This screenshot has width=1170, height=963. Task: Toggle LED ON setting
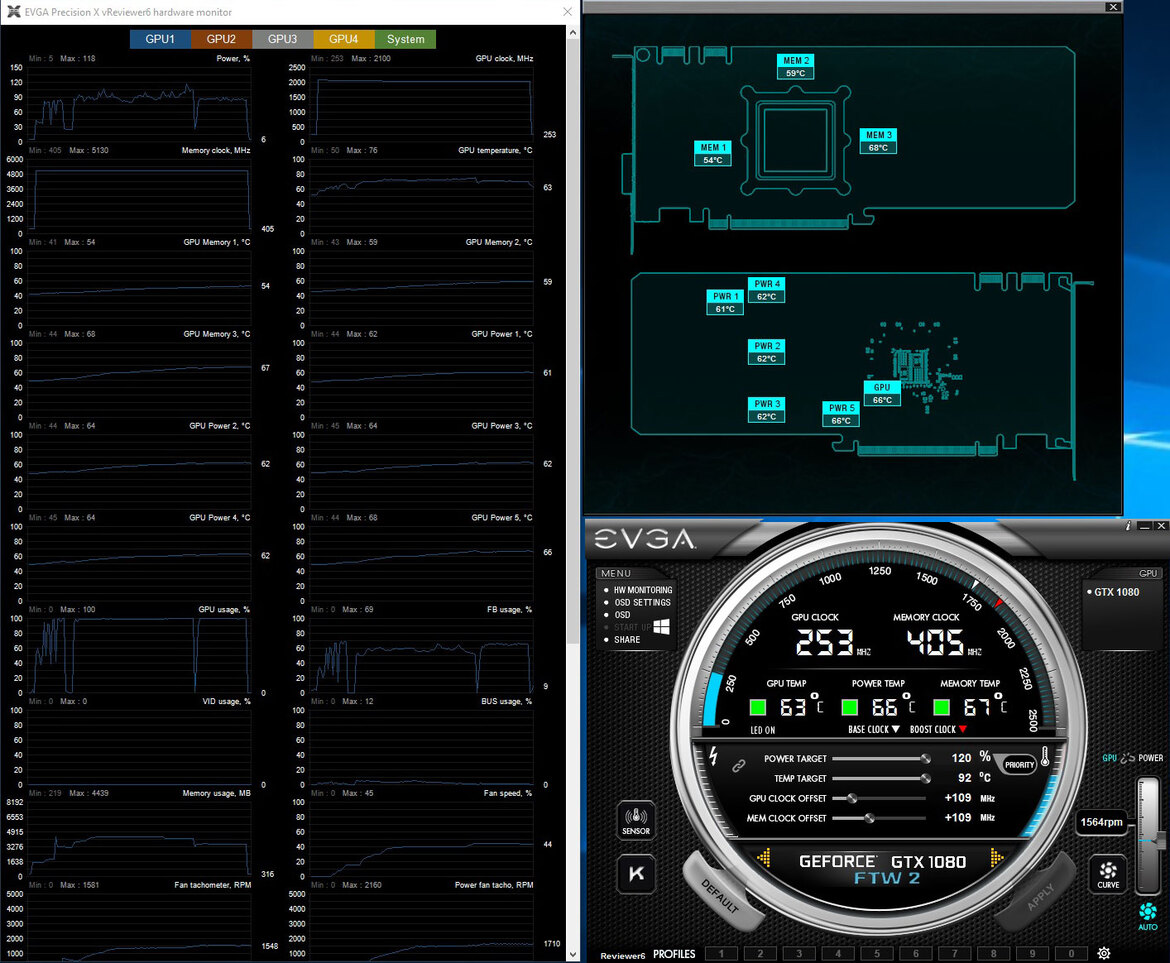(763, 730)
